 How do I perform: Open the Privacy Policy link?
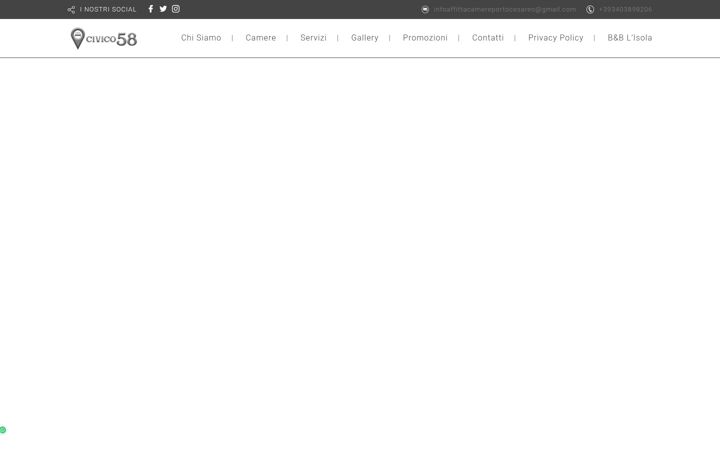tap(556, 38)
